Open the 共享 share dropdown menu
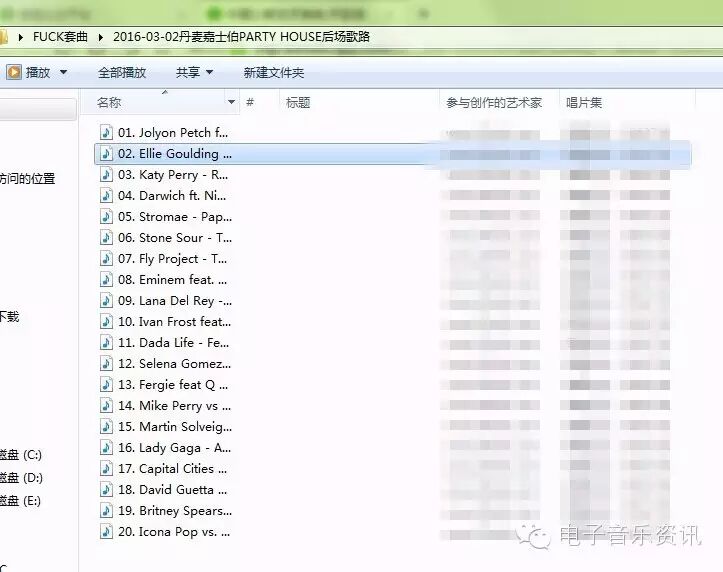The height and width of the screenshot is (572, 723). (x=194, y=72)
